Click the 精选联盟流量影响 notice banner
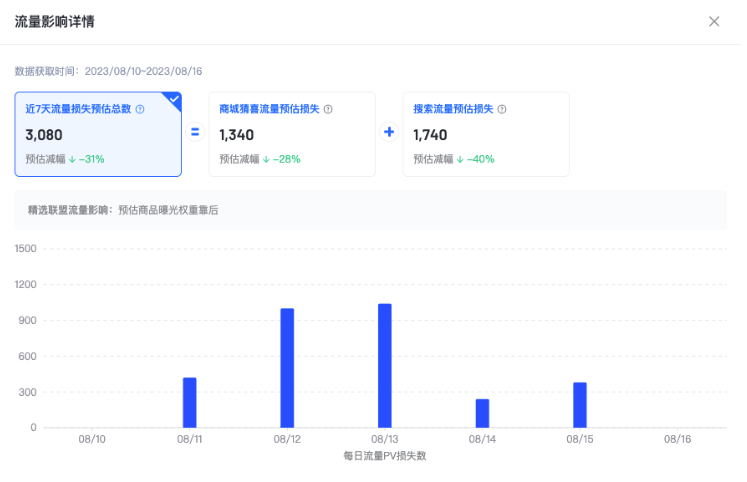Viewport: 747px width, 482px height. coord(370,210)
